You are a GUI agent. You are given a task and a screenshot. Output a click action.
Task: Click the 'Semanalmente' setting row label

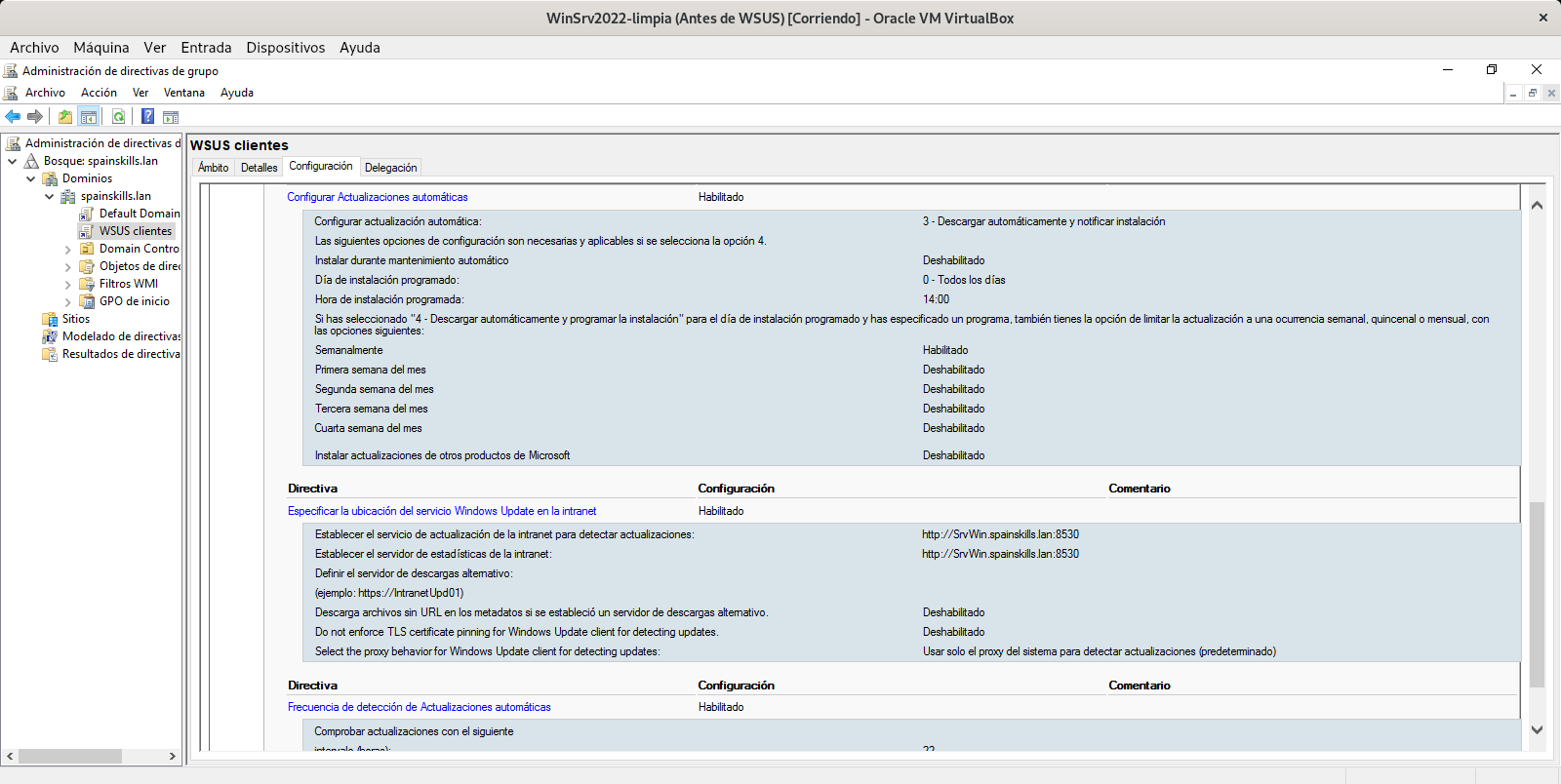[x=348, y=350]
